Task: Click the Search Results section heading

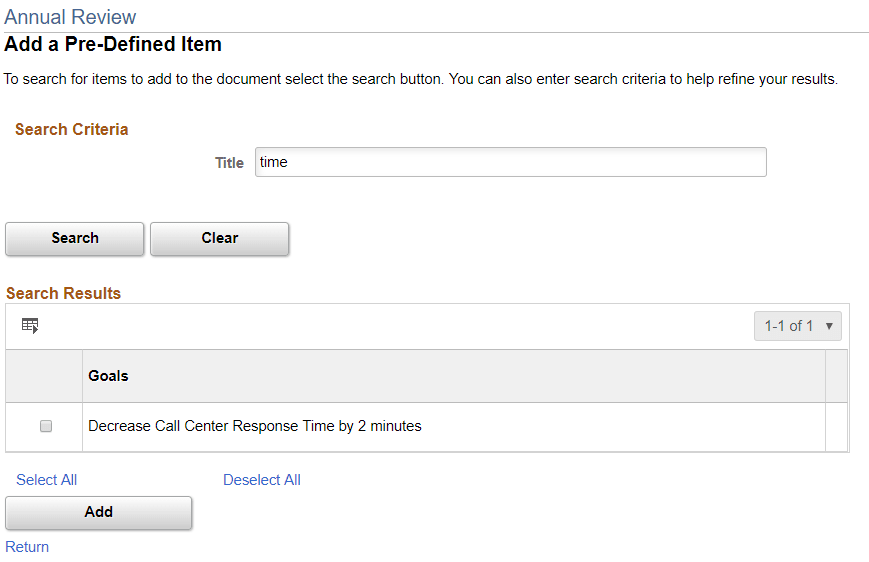Action: [64, 293]
